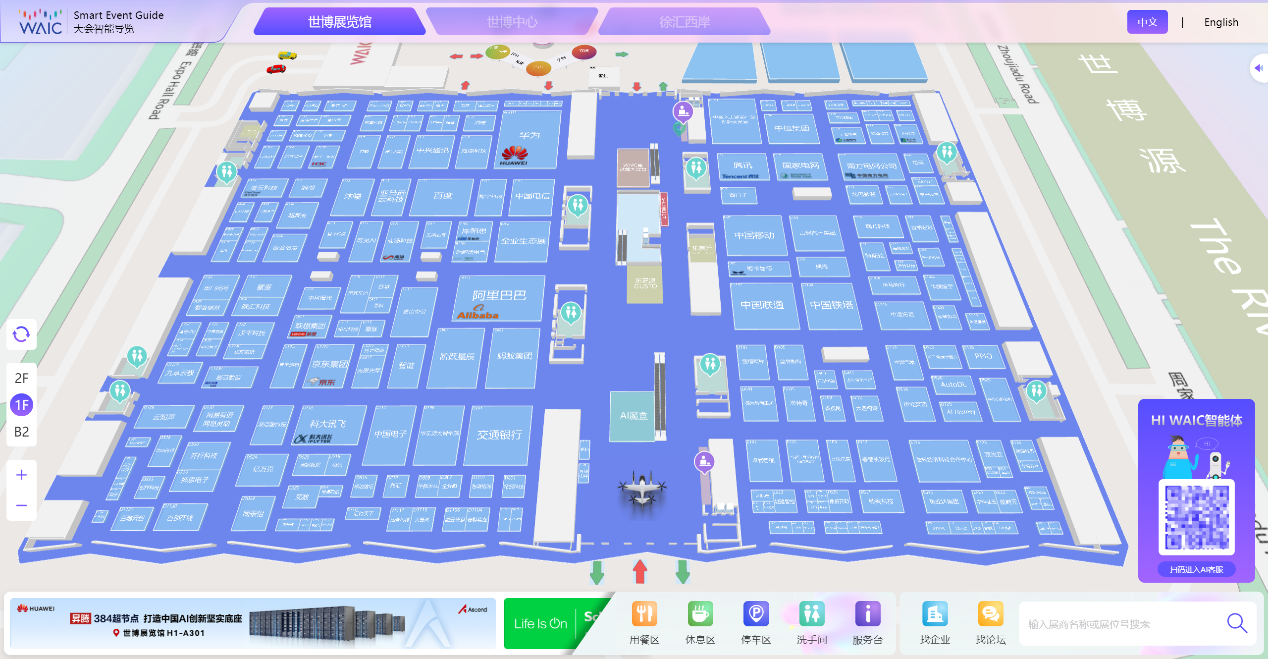The height and width of the screenshot is (659, 1268).
Task: Switch language to English
Action: 1221,22
